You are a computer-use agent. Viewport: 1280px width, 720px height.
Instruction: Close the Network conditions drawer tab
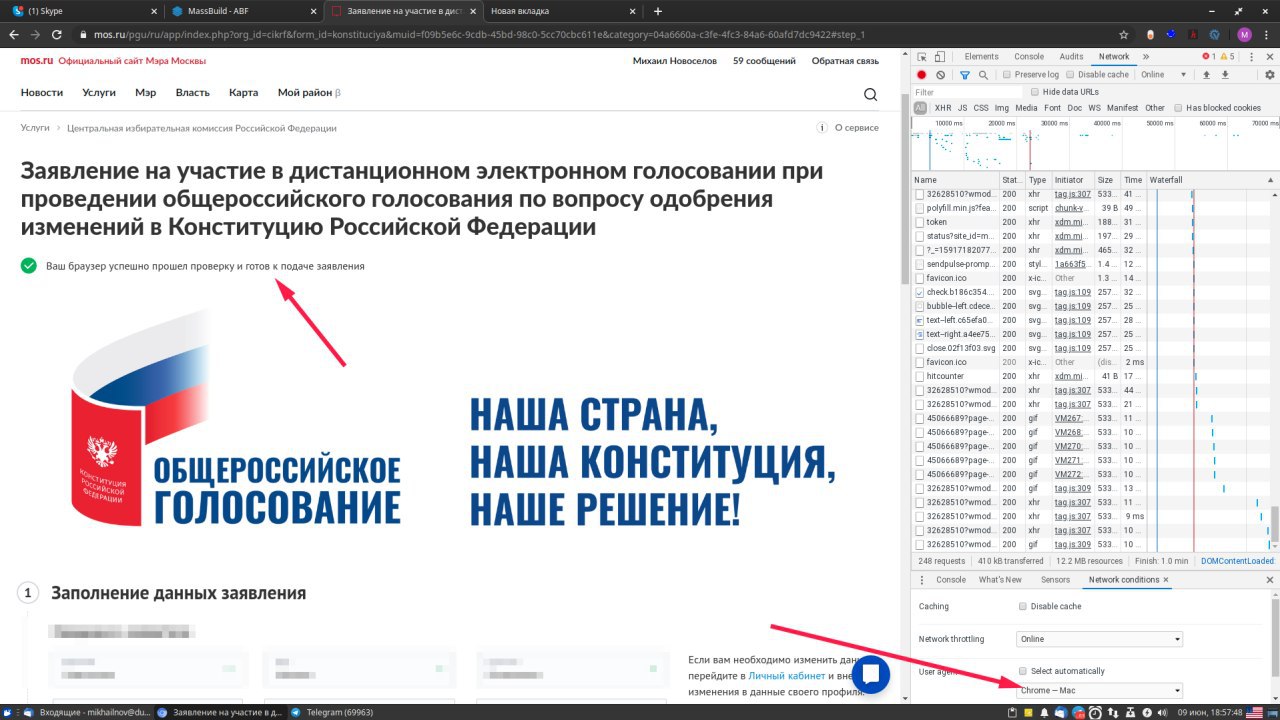(x=1166, y=580)
